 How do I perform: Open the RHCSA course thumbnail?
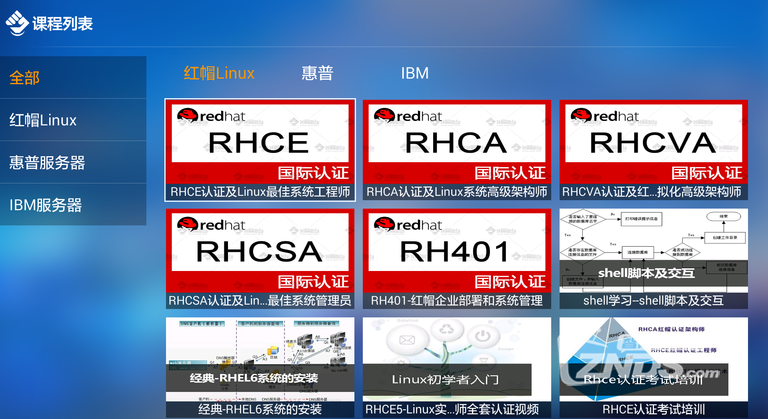(x=260, y=250)
